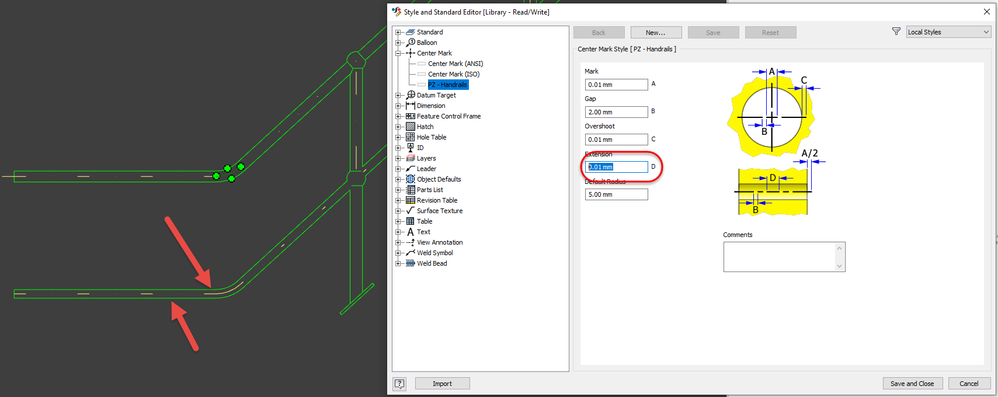Click the View Annotation icon
This screenshot has height=397, width=998.
410,242
